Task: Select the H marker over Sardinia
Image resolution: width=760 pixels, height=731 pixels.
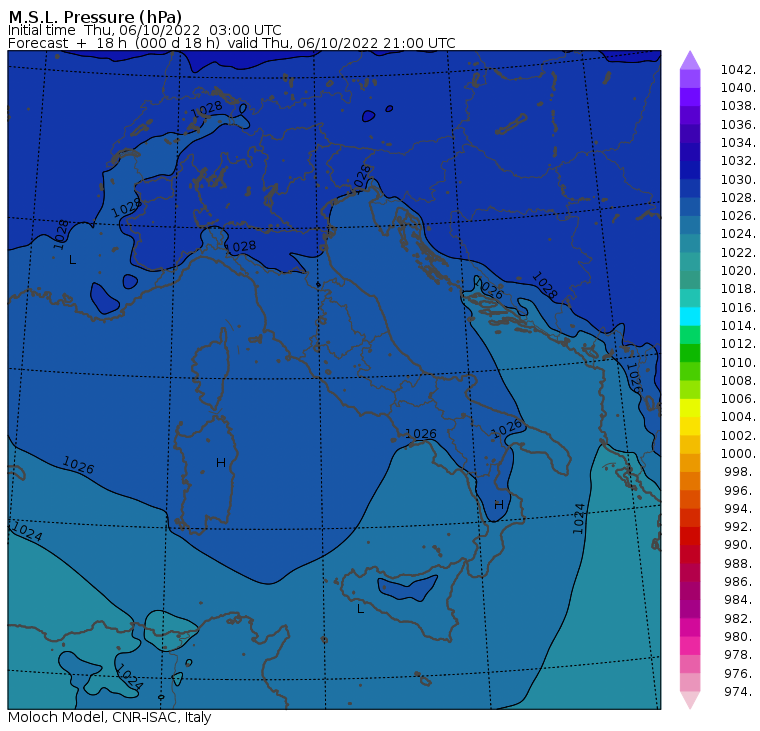Action: coord(221,463)
